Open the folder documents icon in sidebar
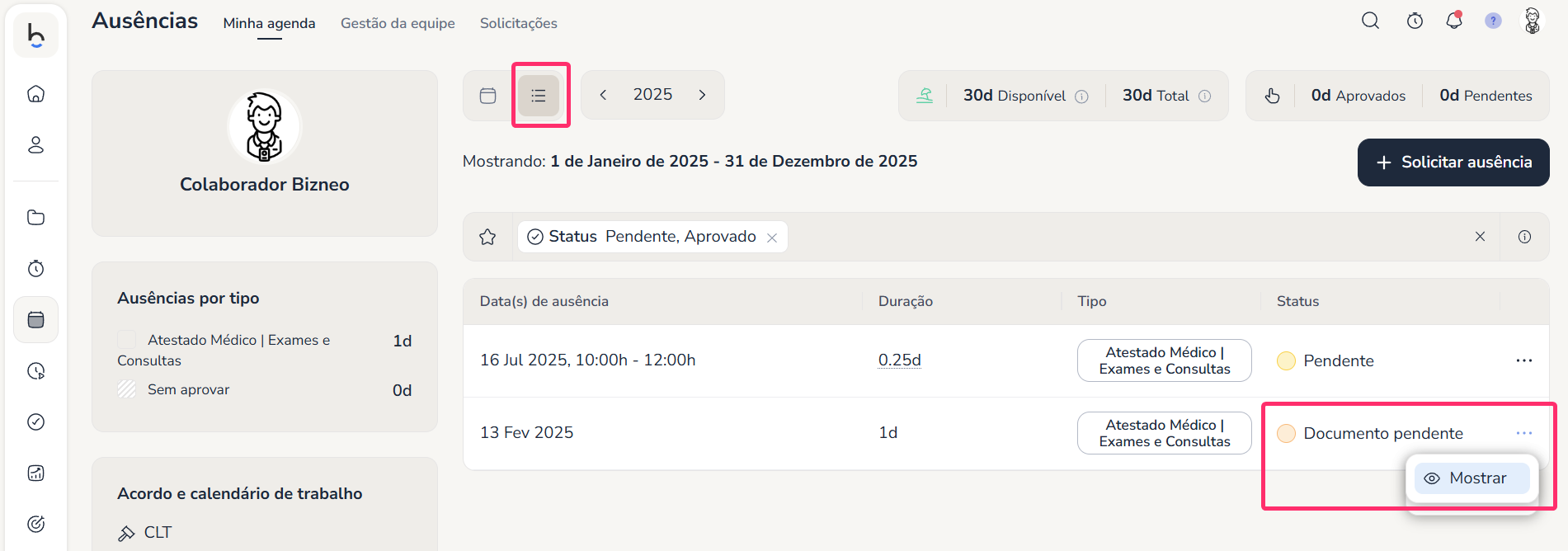The width and height of the screenshot is (1568, 551). (x=35, y=218)
